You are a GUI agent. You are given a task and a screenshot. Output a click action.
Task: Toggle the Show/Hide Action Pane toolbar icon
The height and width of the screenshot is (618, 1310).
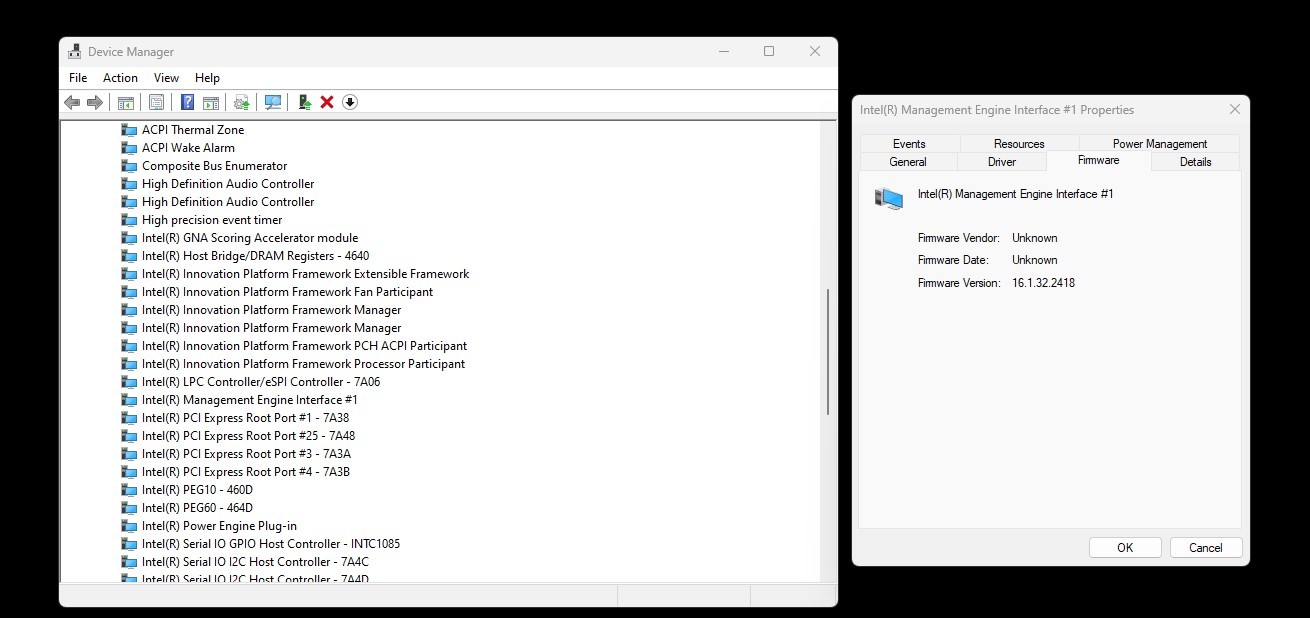coord(211,102)
